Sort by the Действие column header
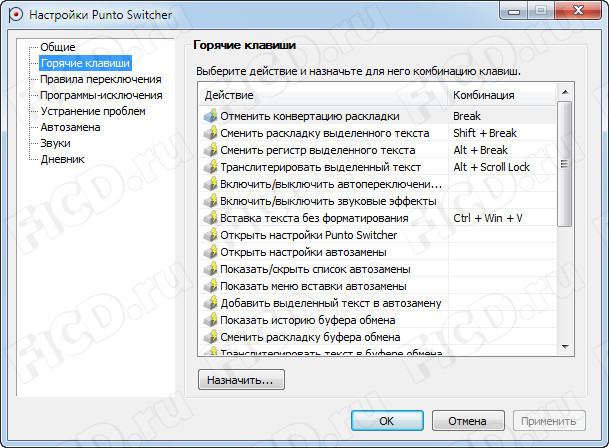Image resolution: width=609 pixels, height=448 pixels. [324, 95]
